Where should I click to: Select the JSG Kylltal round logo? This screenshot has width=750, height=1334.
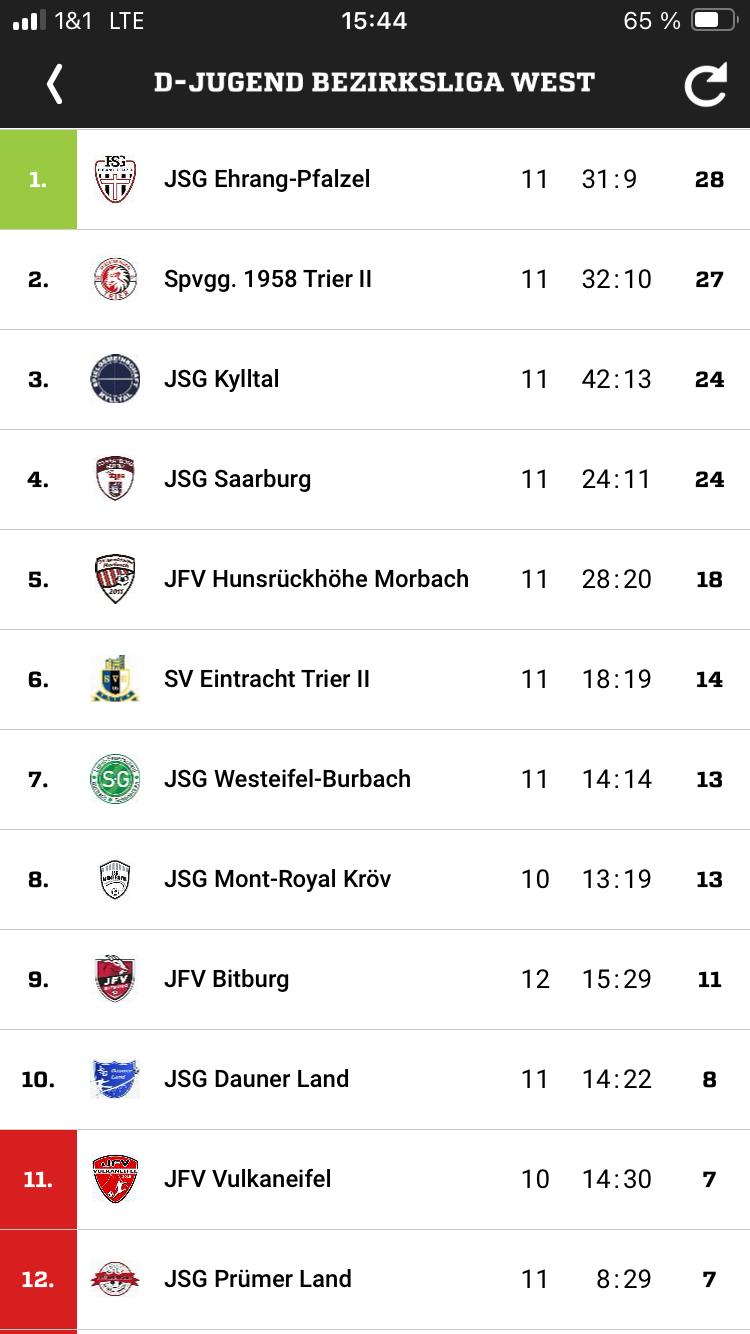click(115, 379)
